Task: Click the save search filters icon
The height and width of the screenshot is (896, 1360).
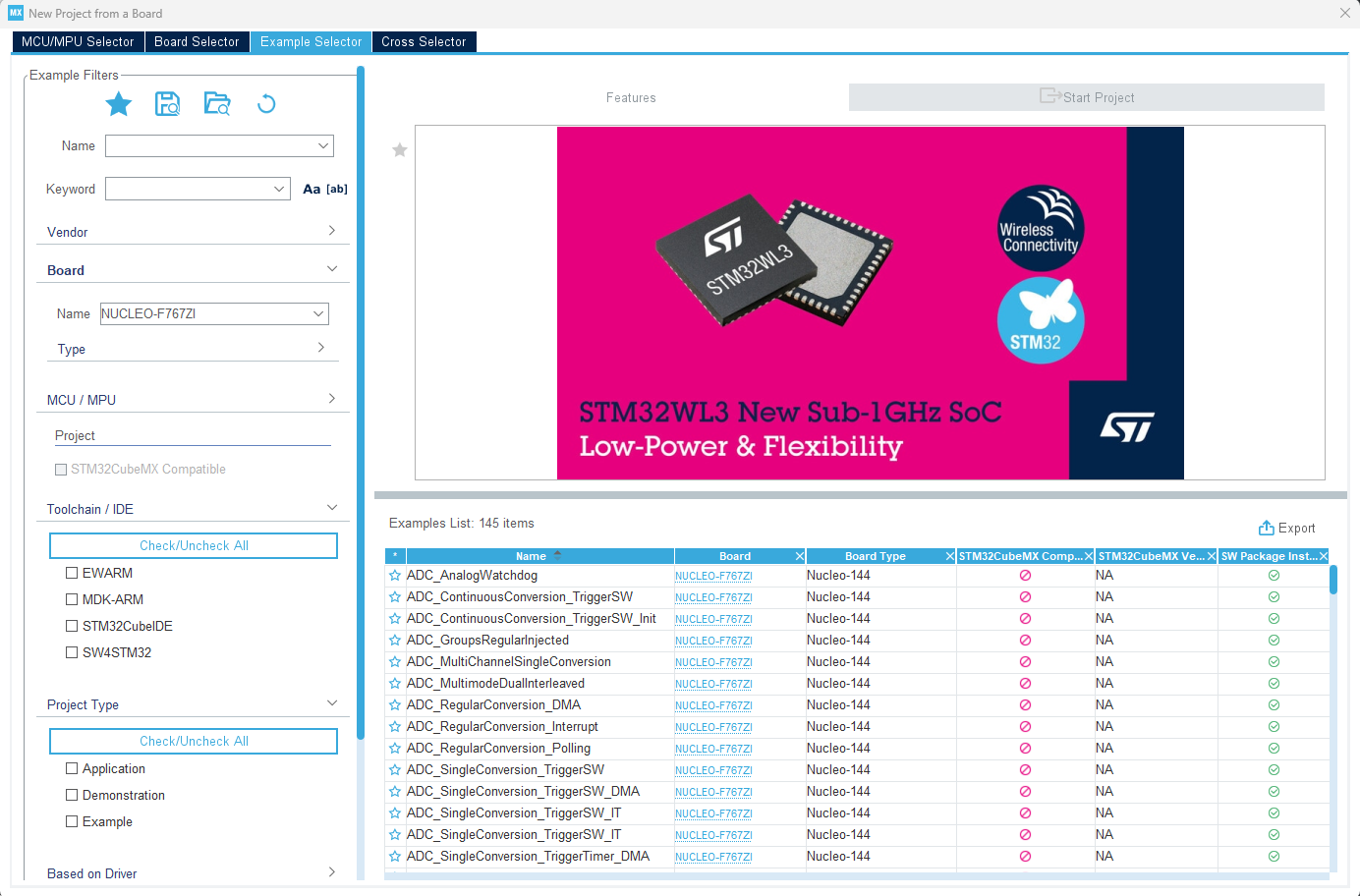Action: (168, 103)
